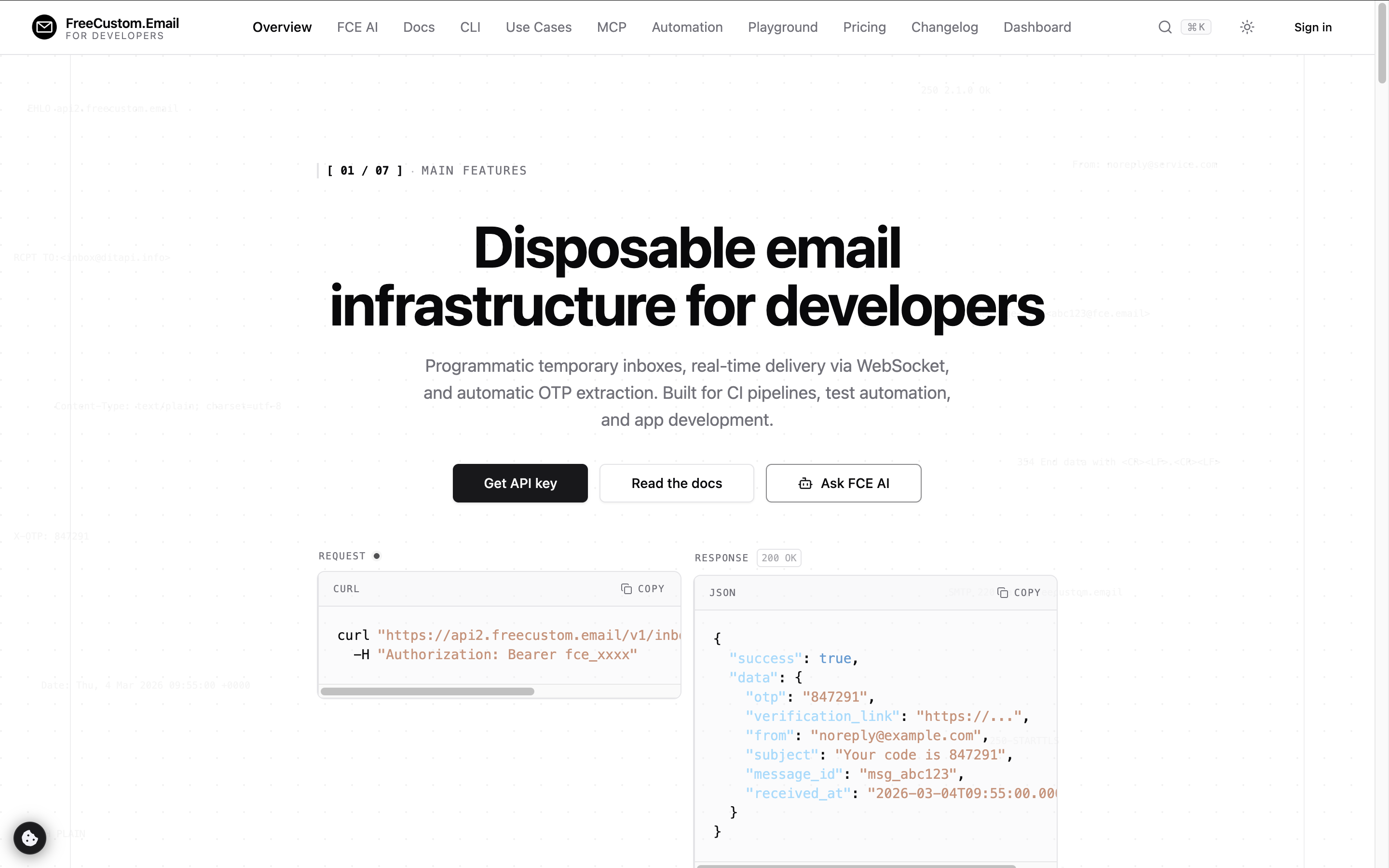This screenshot has height=868, width=1389.
Task: Open the Overview nav item
Action: click(x=282, y=27)
